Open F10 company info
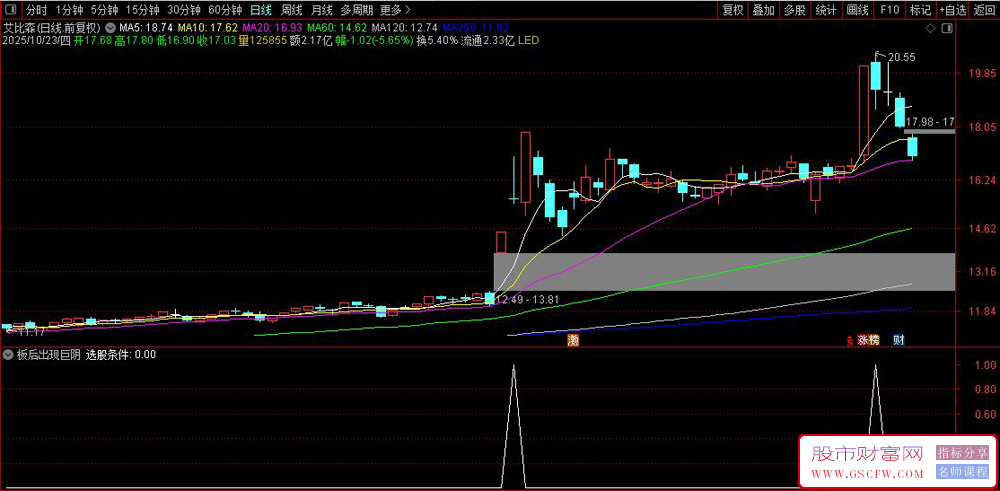This screenshot has height=491, width=1000. [890, 10]
